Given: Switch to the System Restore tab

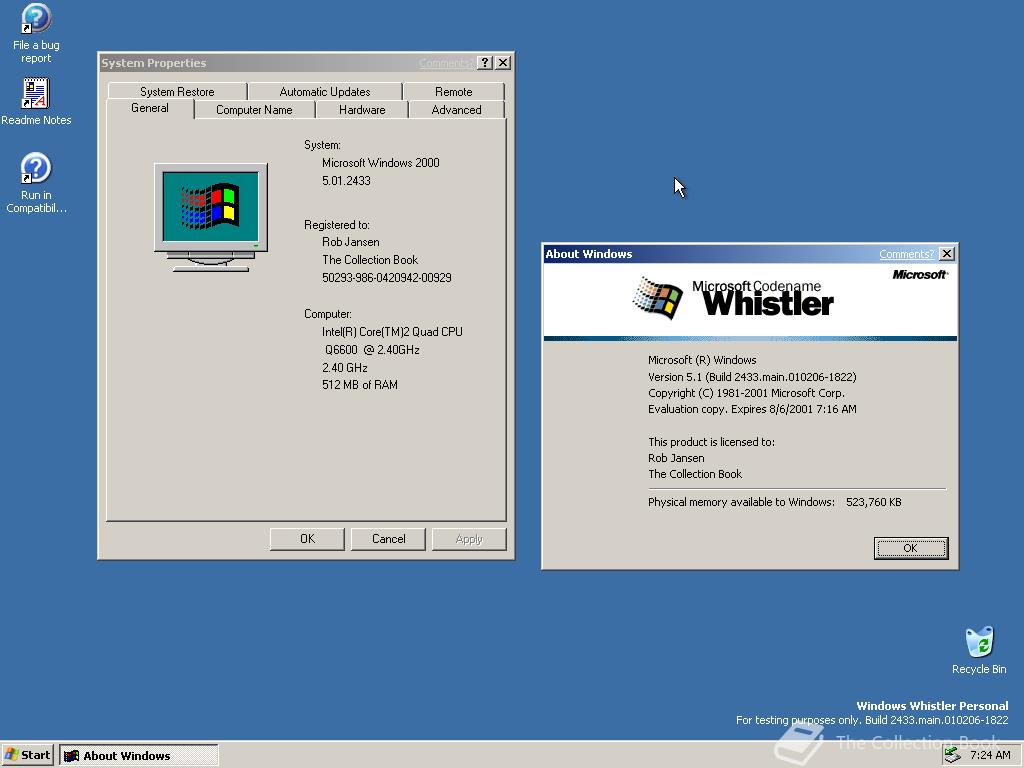Looking at the screenshot, I should (177, 91).
